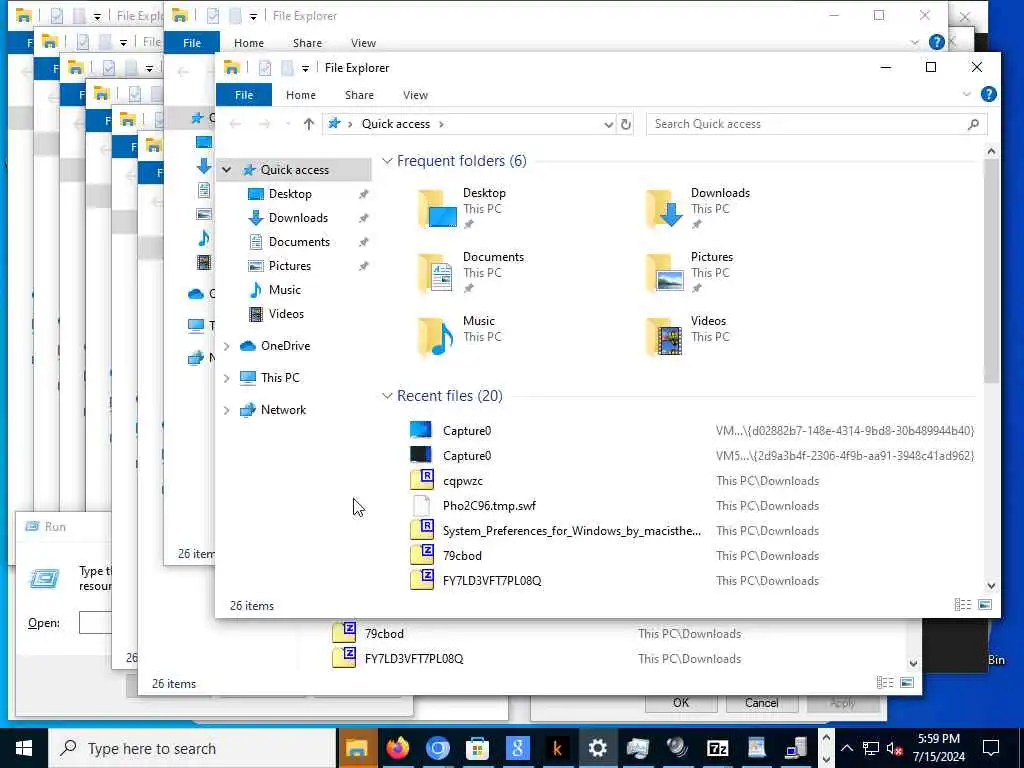Open Desktop in the Quick access sidebar

[290, 194]
